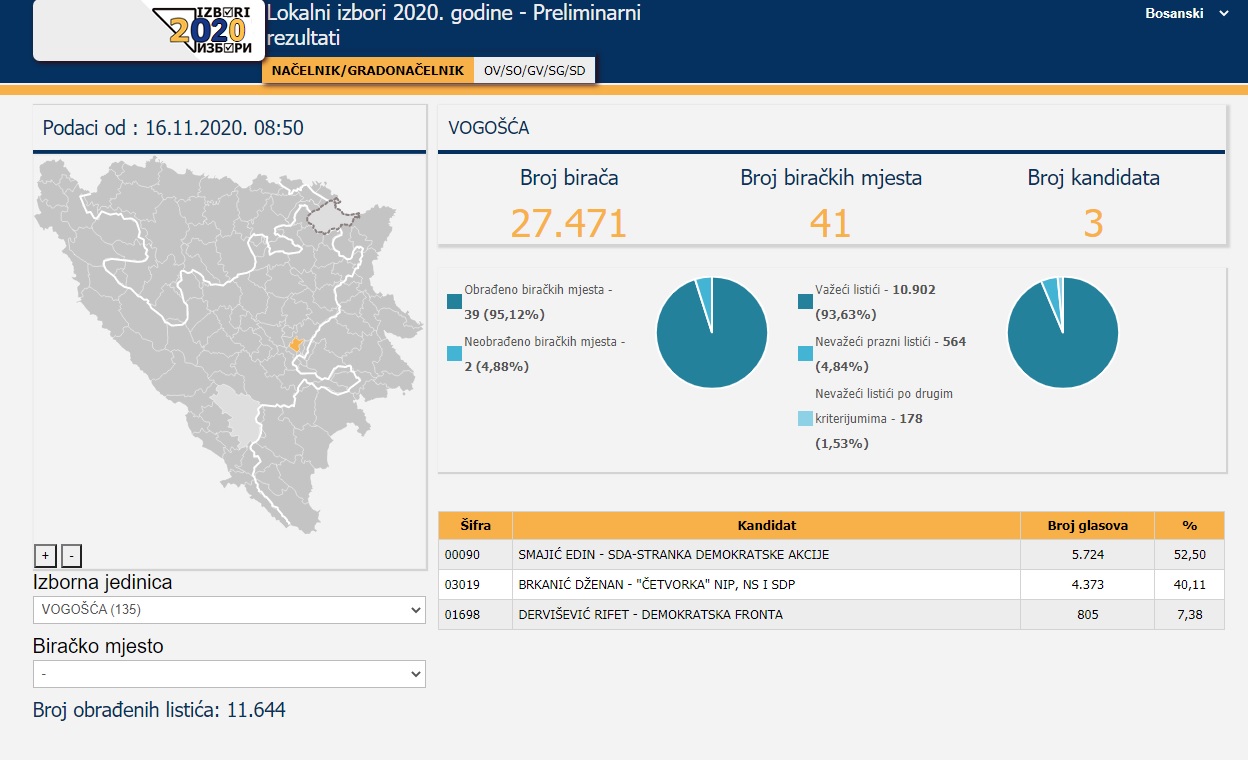Open the Bosanski language dropdown

coord(1187,14)
